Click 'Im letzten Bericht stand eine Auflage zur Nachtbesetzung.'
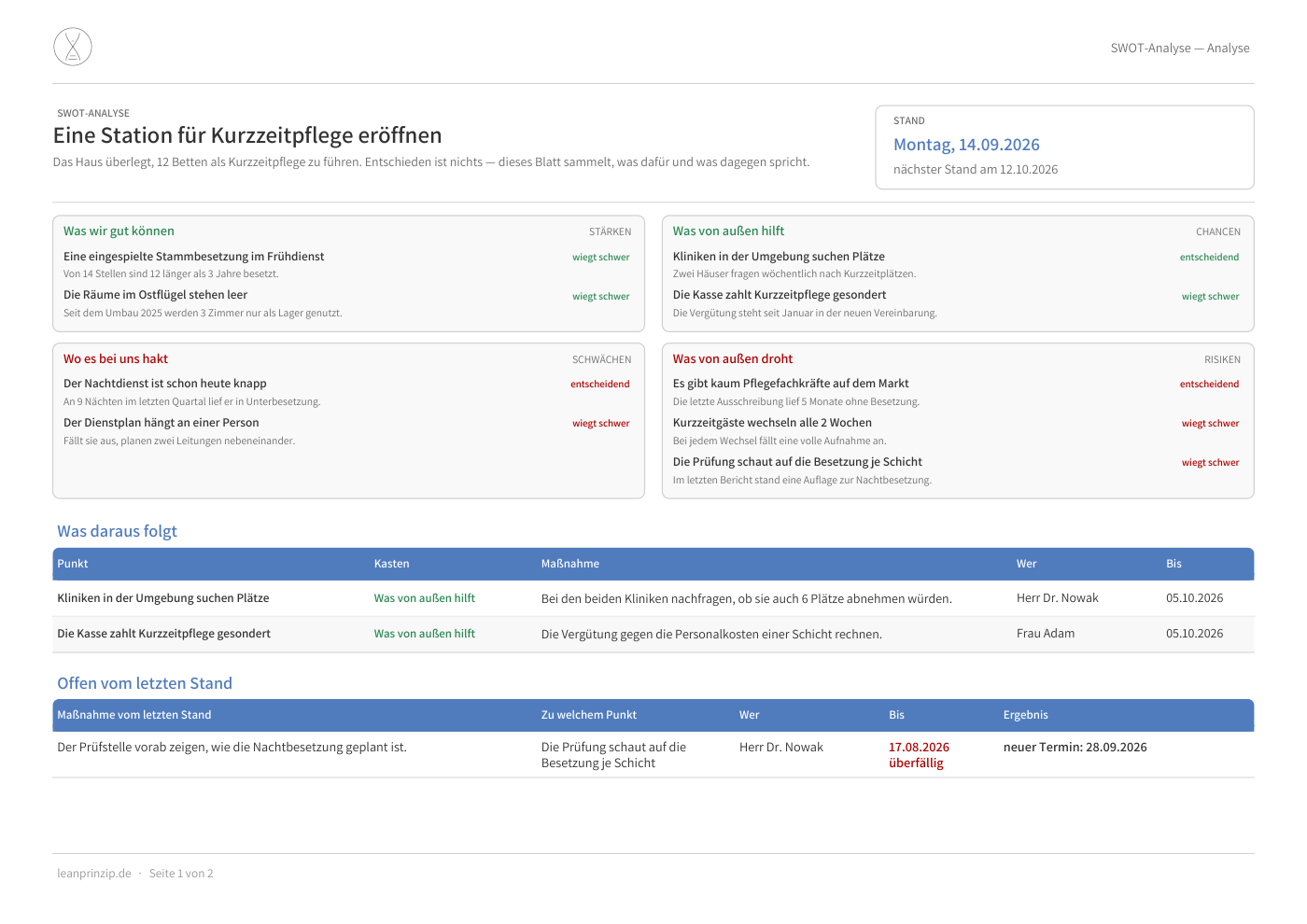The image size is (1307, 924). (802, 481)
